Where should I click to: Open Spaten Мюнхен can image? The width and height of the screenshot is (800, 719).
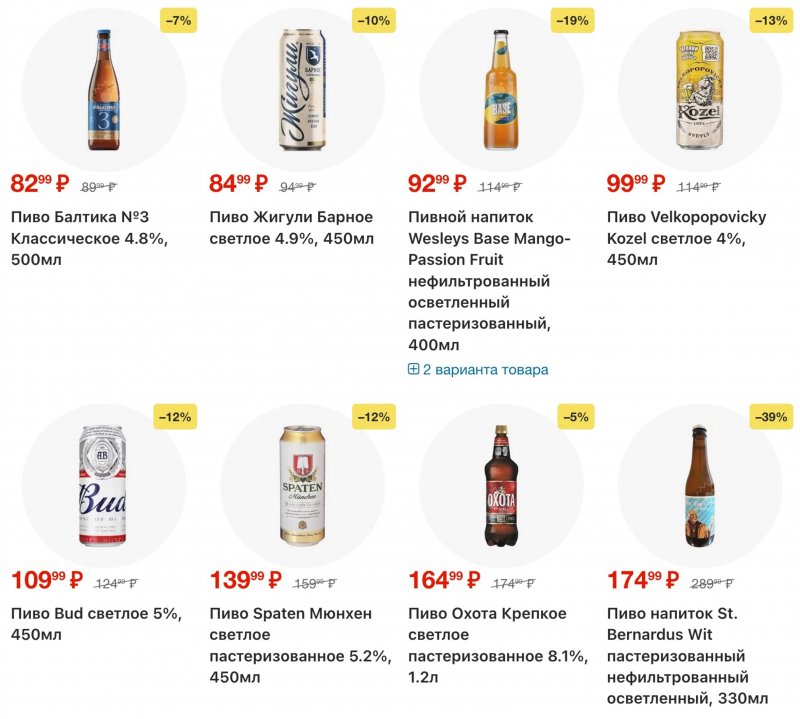coord(302,485)
